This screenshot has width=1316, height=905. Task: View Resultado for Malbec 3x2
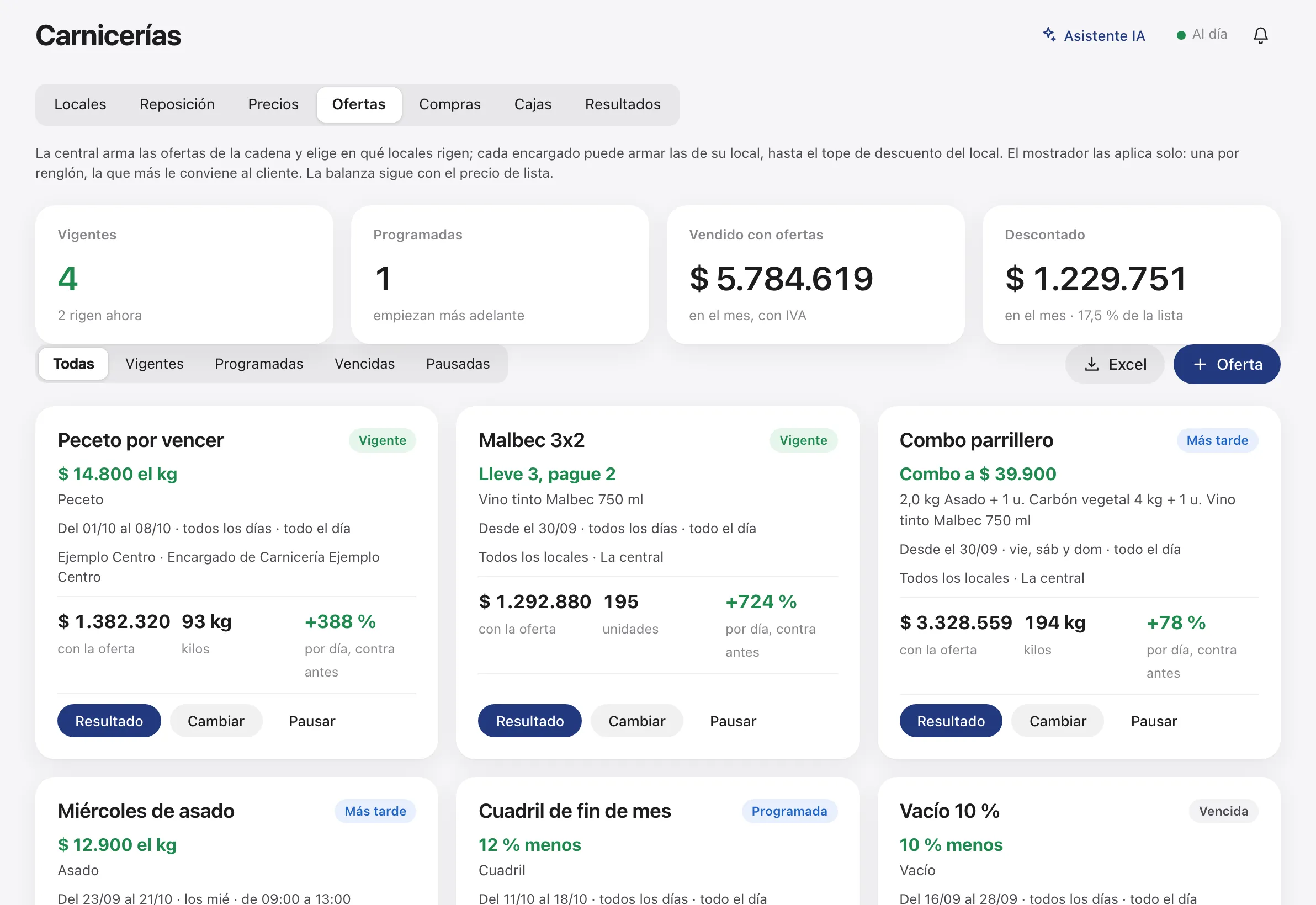pos(530,721)
